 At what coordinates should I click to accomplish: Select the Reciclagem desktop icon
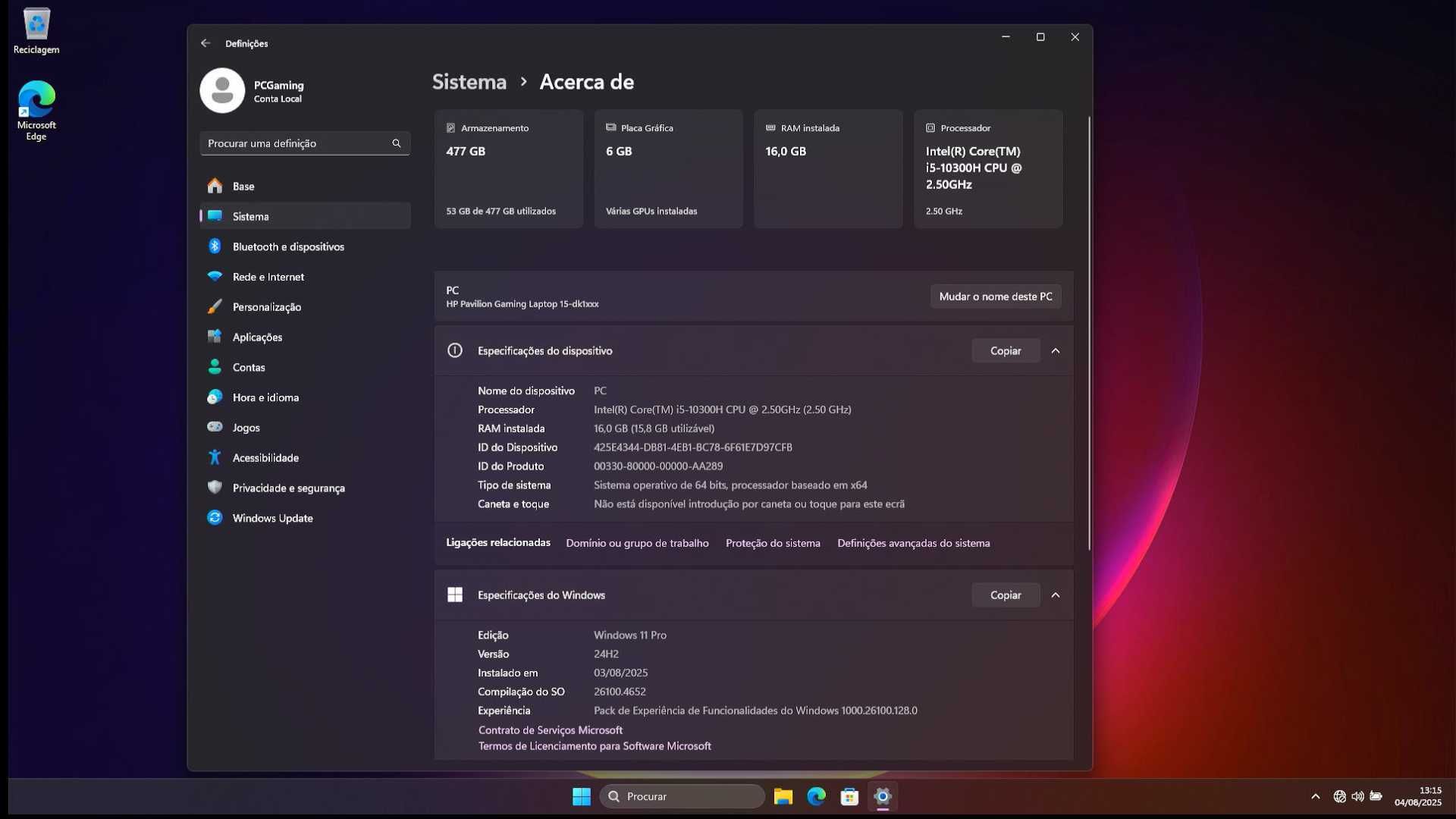[x=36, y=31]
